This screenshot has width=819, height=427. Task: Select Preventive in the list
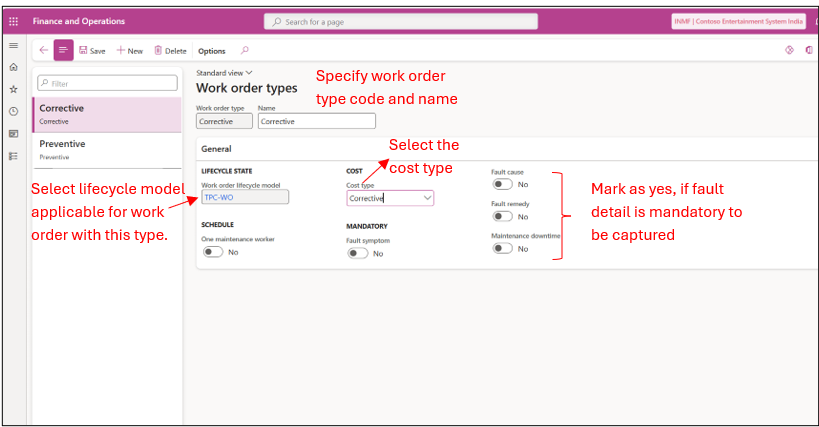(x=107, y=150)
